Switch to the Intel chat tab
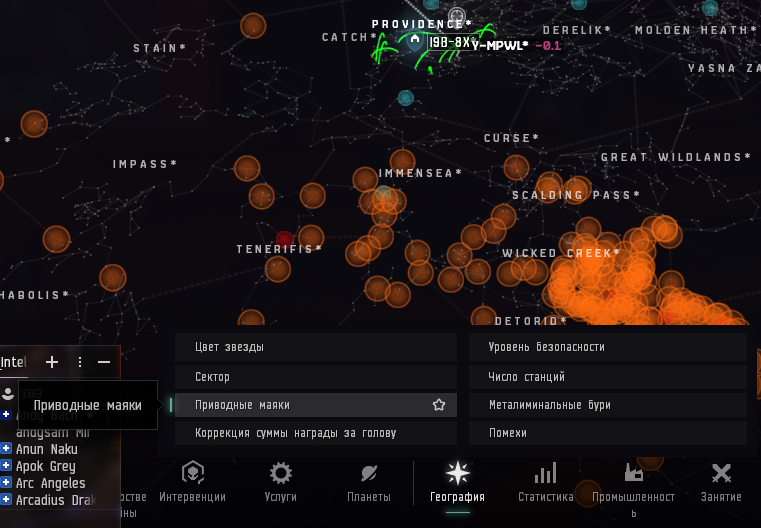 (x=14, y=362)
